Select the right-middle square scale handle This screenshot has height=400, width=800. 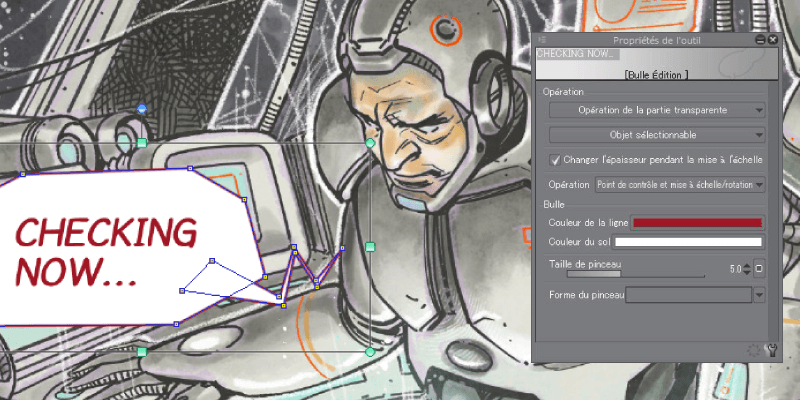click(370, 247)
